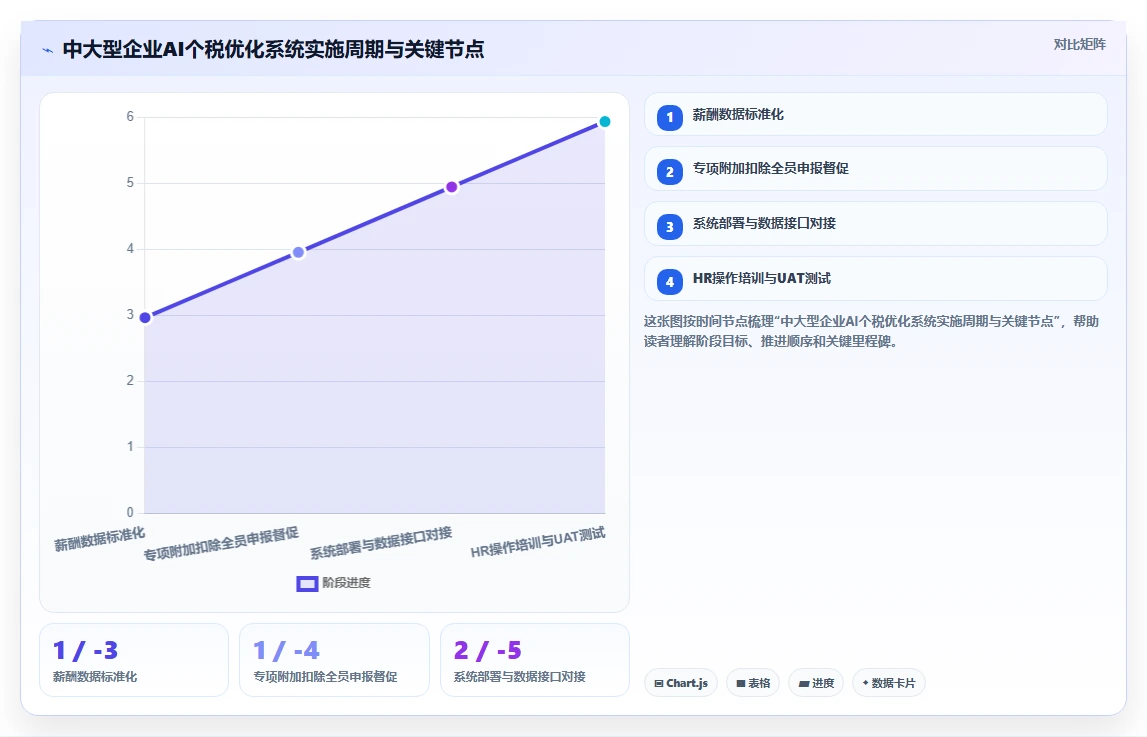Click the y-axis label 6
The image size is (1147, 737).
130,117
